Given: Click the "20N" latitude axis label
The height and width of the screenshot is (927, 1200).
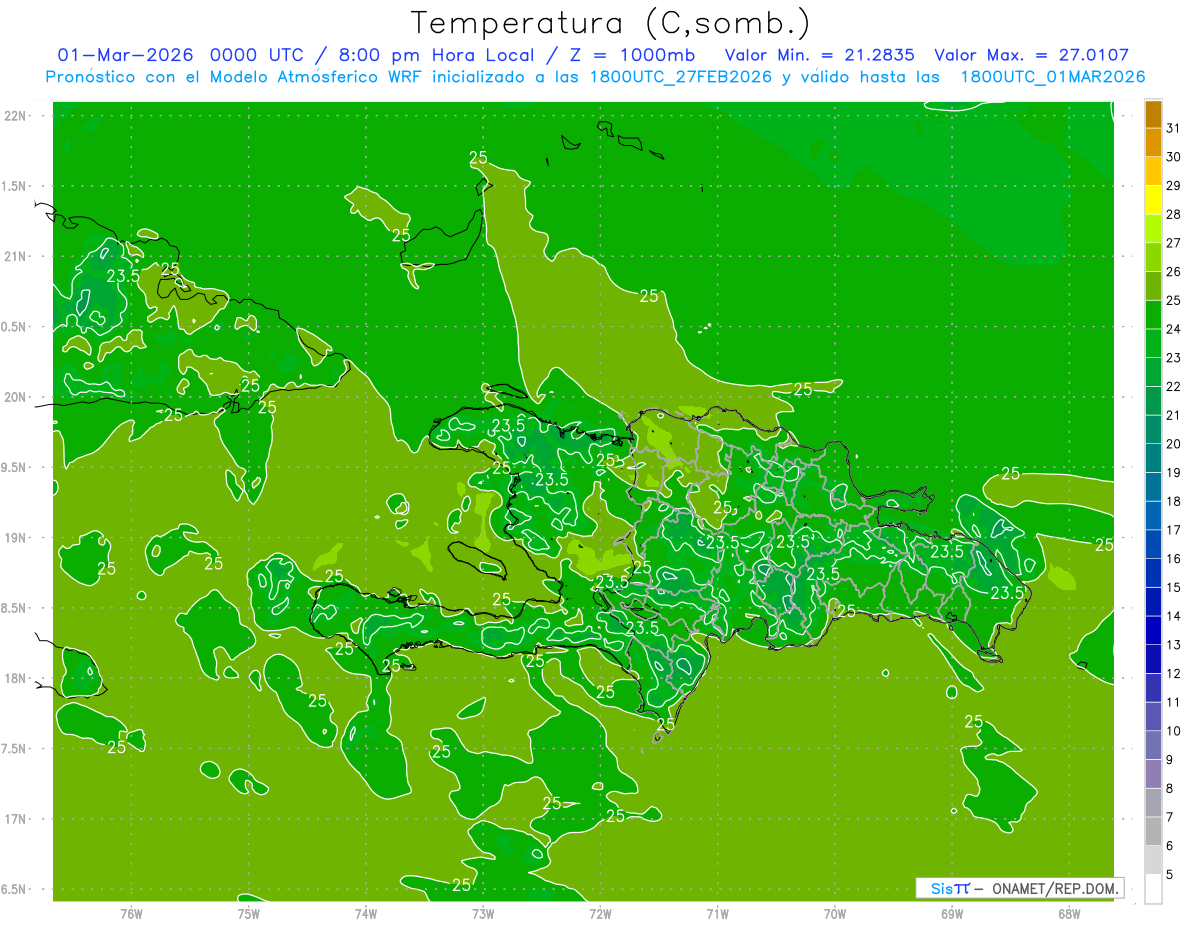Looking at the screenshot, I should click(x=17, y=397).
